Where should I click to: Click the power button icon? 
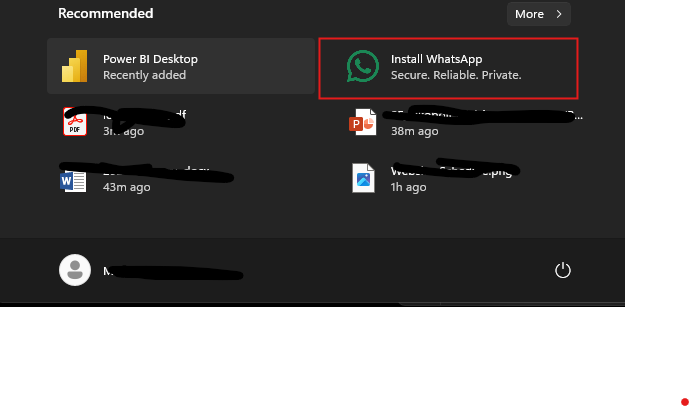coord(562,270)
